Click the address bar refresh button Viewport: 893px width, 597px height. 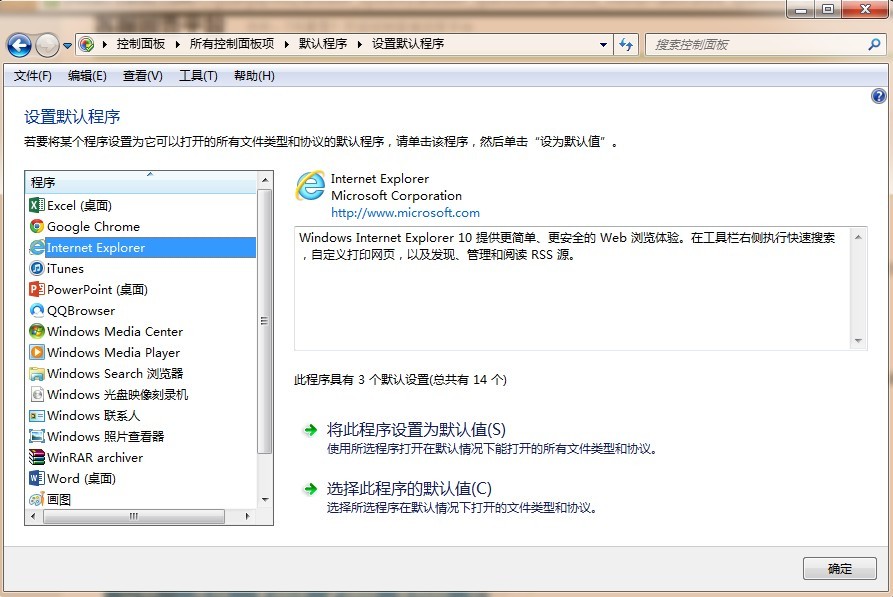[626, 44]
